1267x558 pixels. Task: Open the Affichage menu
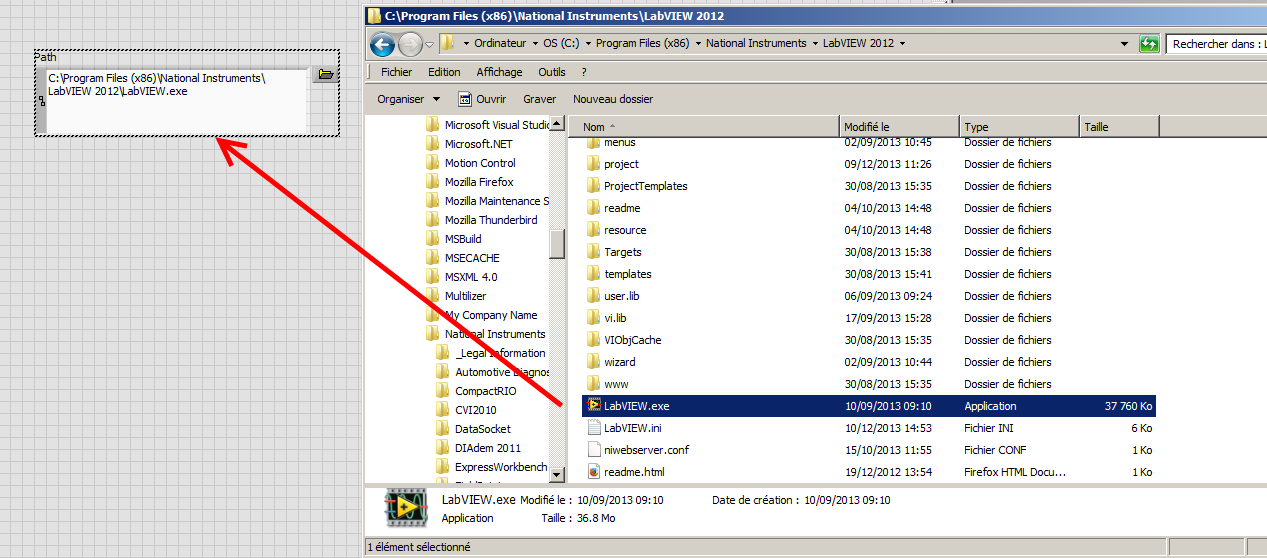(x=499, y=72)
